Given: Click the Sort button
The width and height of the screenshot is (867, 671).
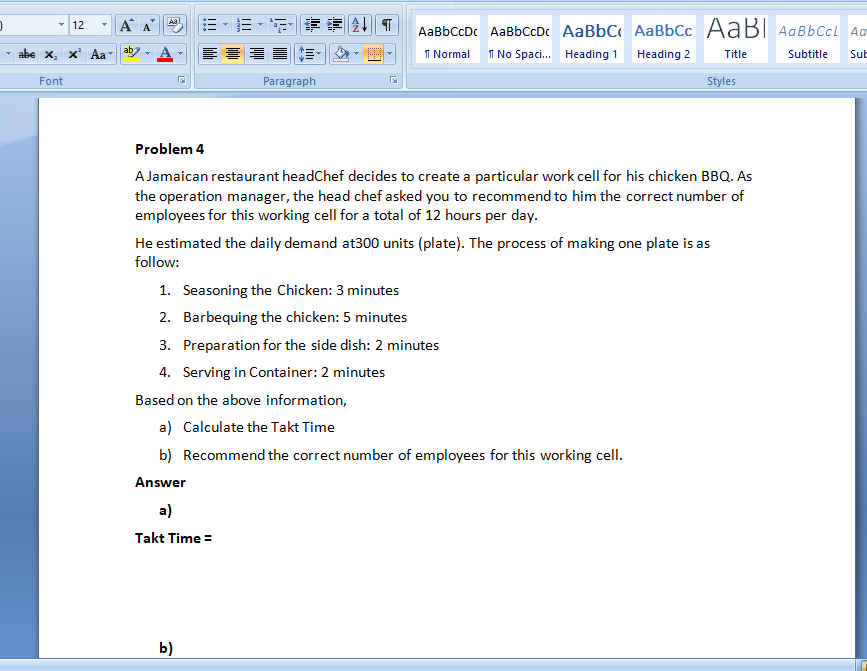Looking at the screenshot, I should point(359,25).
